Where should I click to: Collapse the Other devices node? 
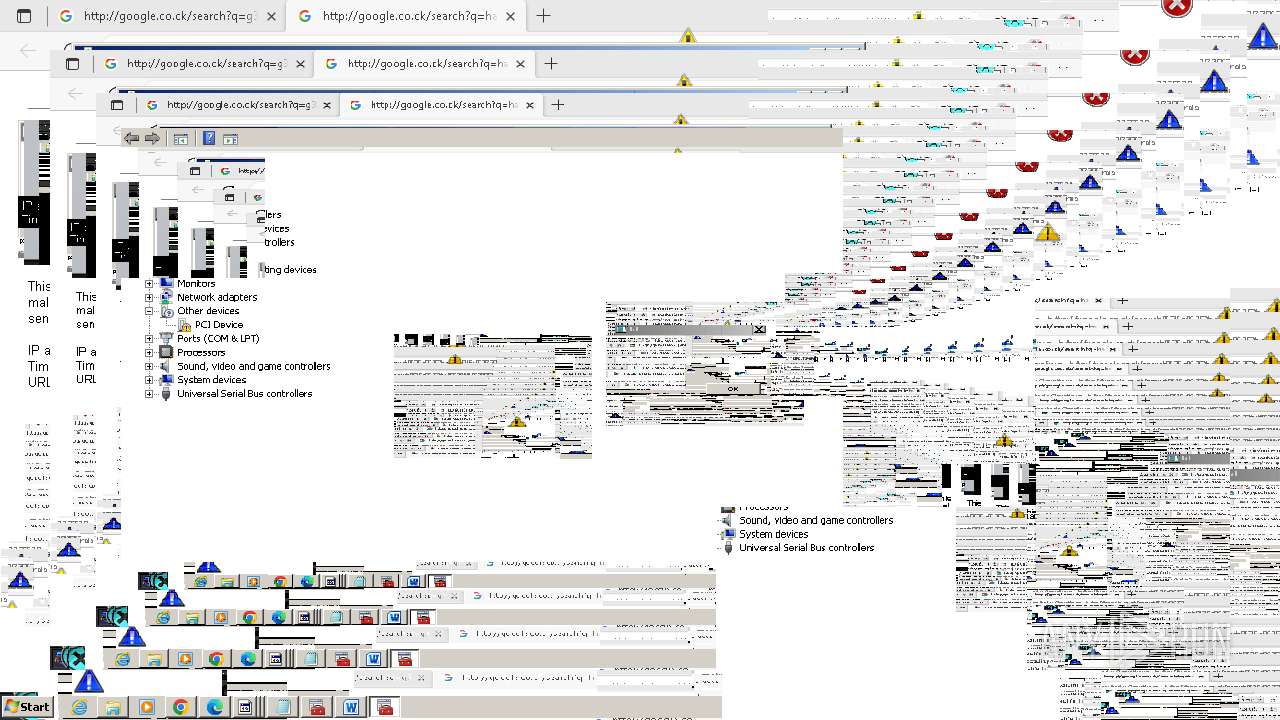(x=149, y=311)
